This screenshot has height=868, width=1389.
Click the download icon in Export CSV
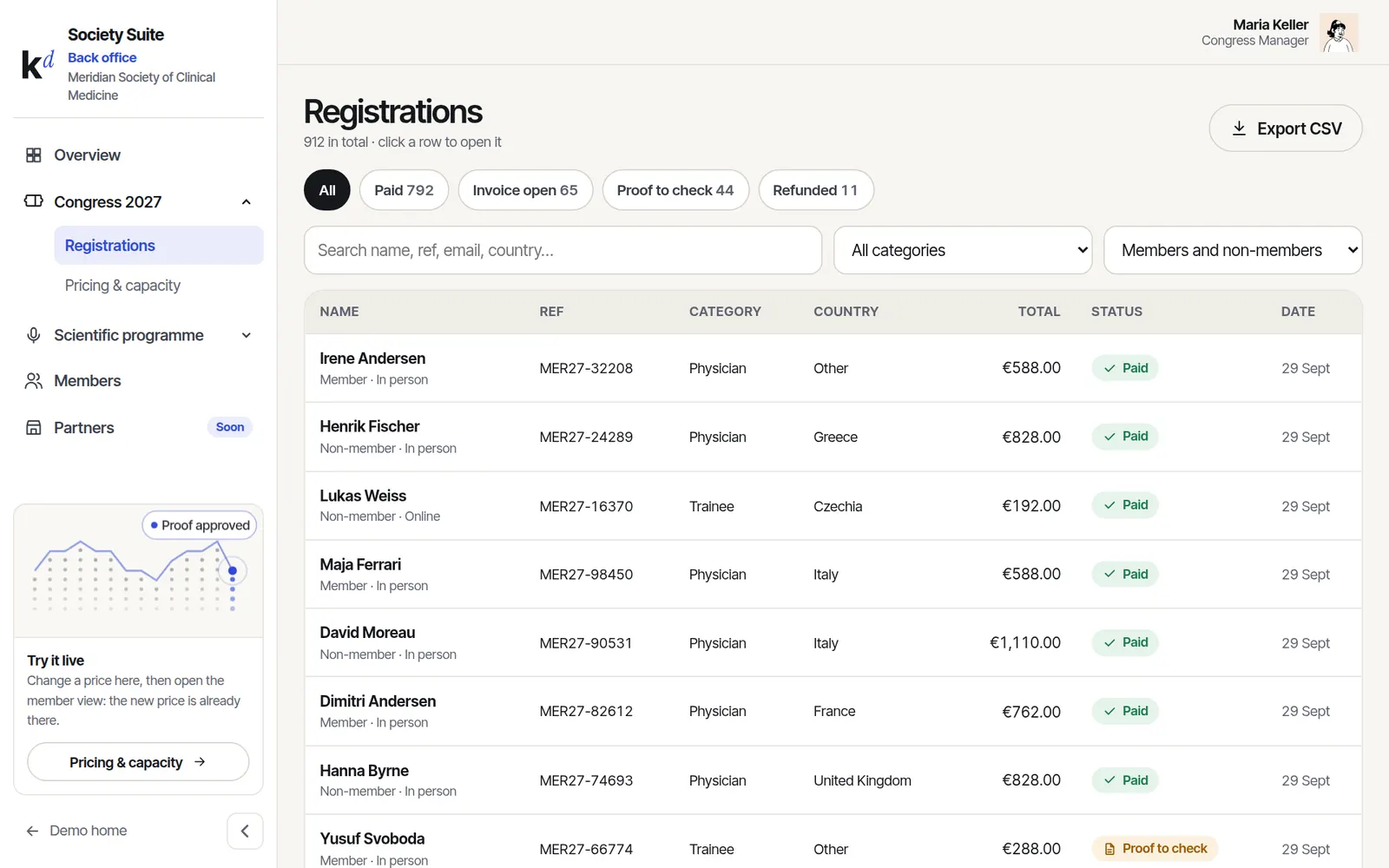(x=1240, y=128)
